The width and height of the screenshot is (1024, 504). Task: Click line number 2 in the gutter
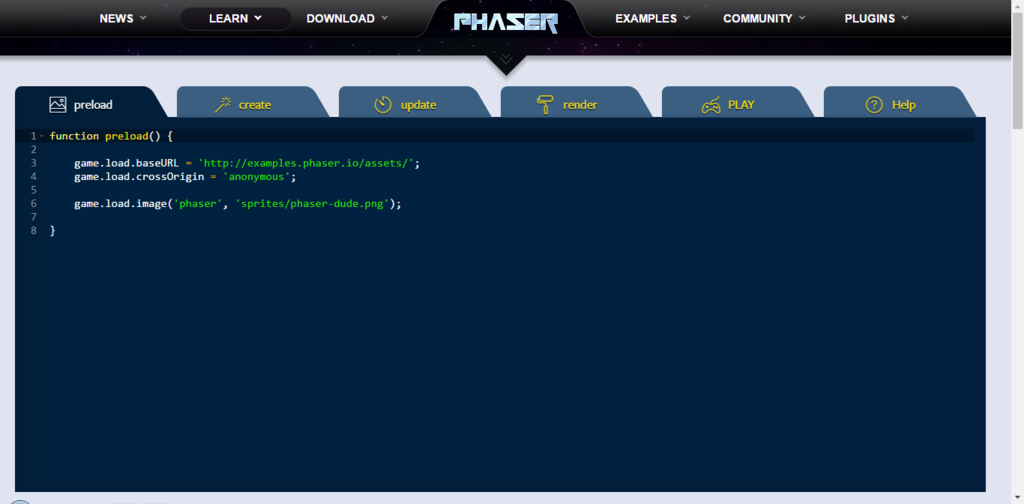pos(33,150)
